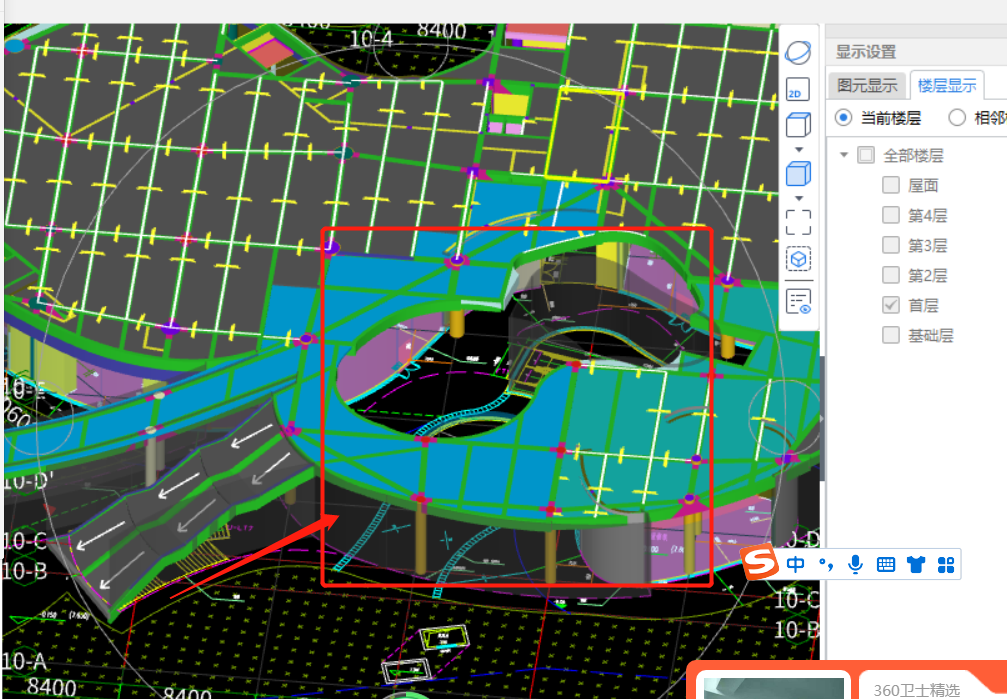Screen dimensions: 1007x699
Task: Open Sogou skin shirt icon
Action: [x=916, y=565]
